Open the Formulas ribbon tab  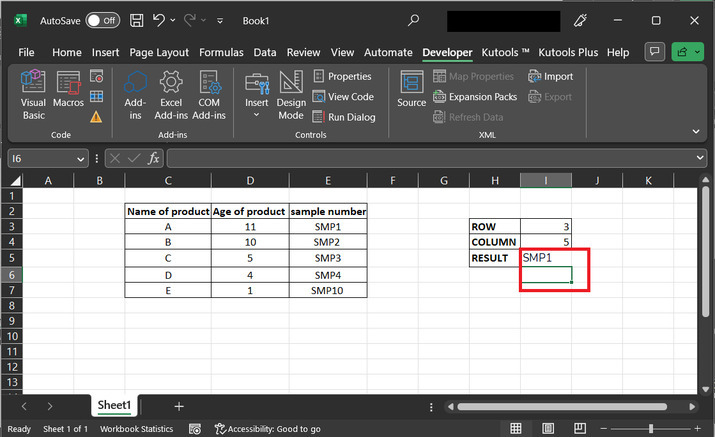pos(221,52)
